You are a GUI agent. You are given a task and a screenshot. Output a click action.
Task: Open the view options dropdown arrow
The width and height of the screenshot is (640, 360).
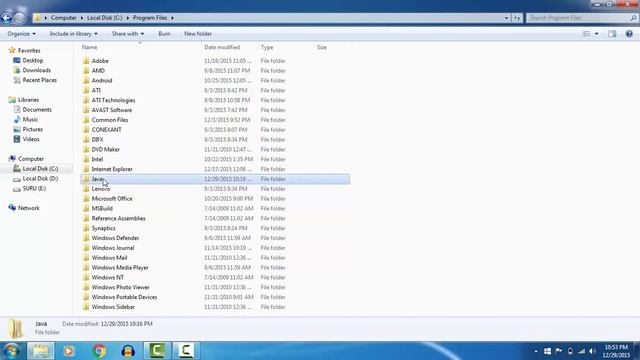click(596, 34)
